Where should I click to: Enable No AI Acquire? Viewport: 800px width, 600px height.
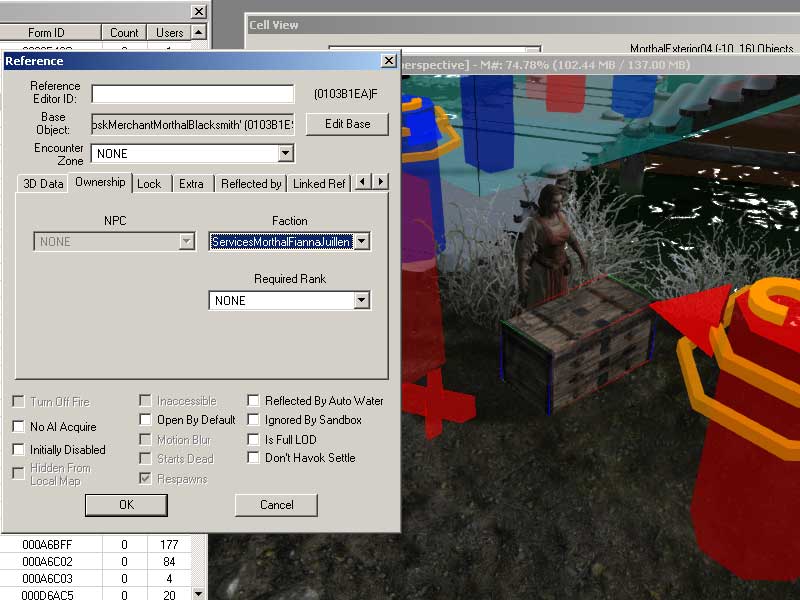pos(18,426)
